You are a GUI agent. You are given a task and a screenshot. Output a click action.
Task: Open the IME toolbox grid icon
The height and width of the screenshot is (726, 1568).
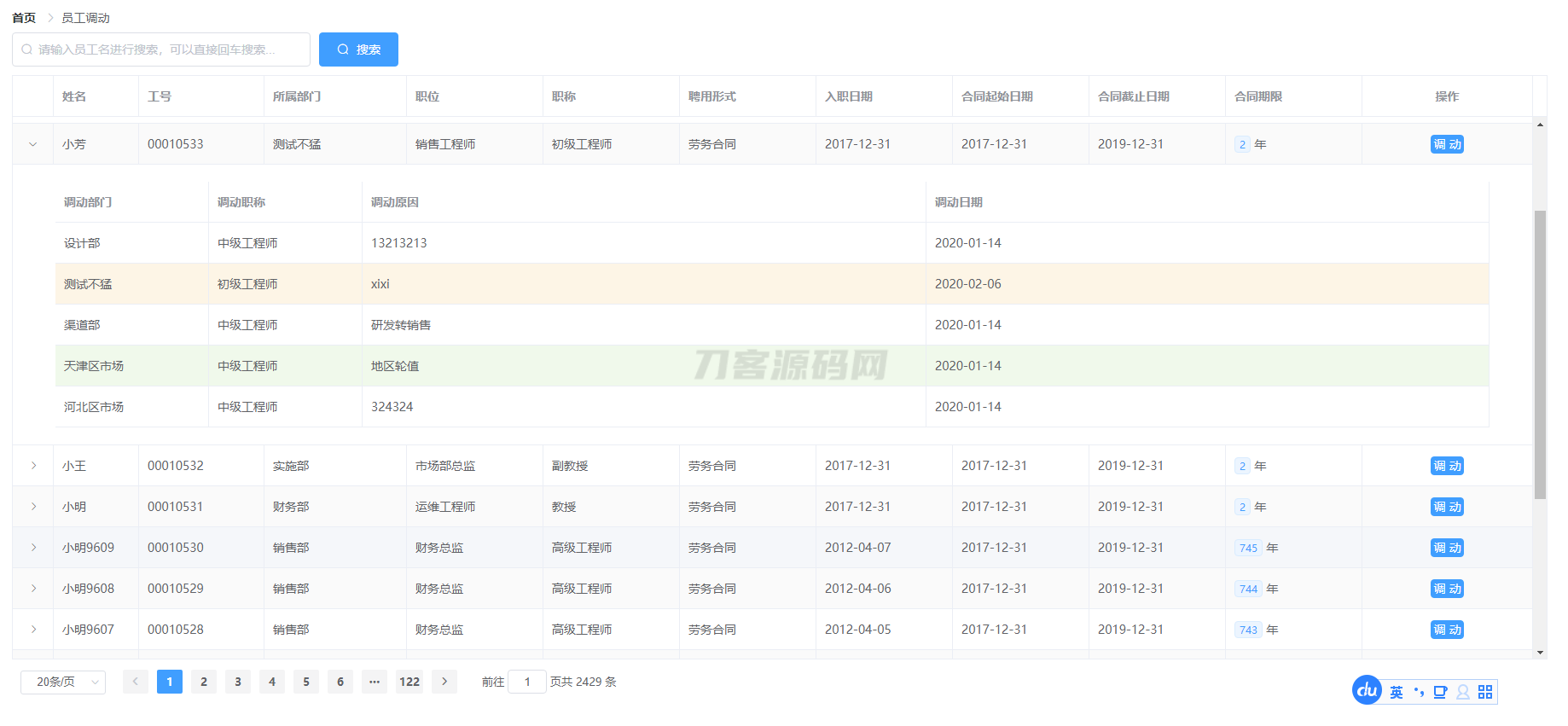[x=1485, y=692]
